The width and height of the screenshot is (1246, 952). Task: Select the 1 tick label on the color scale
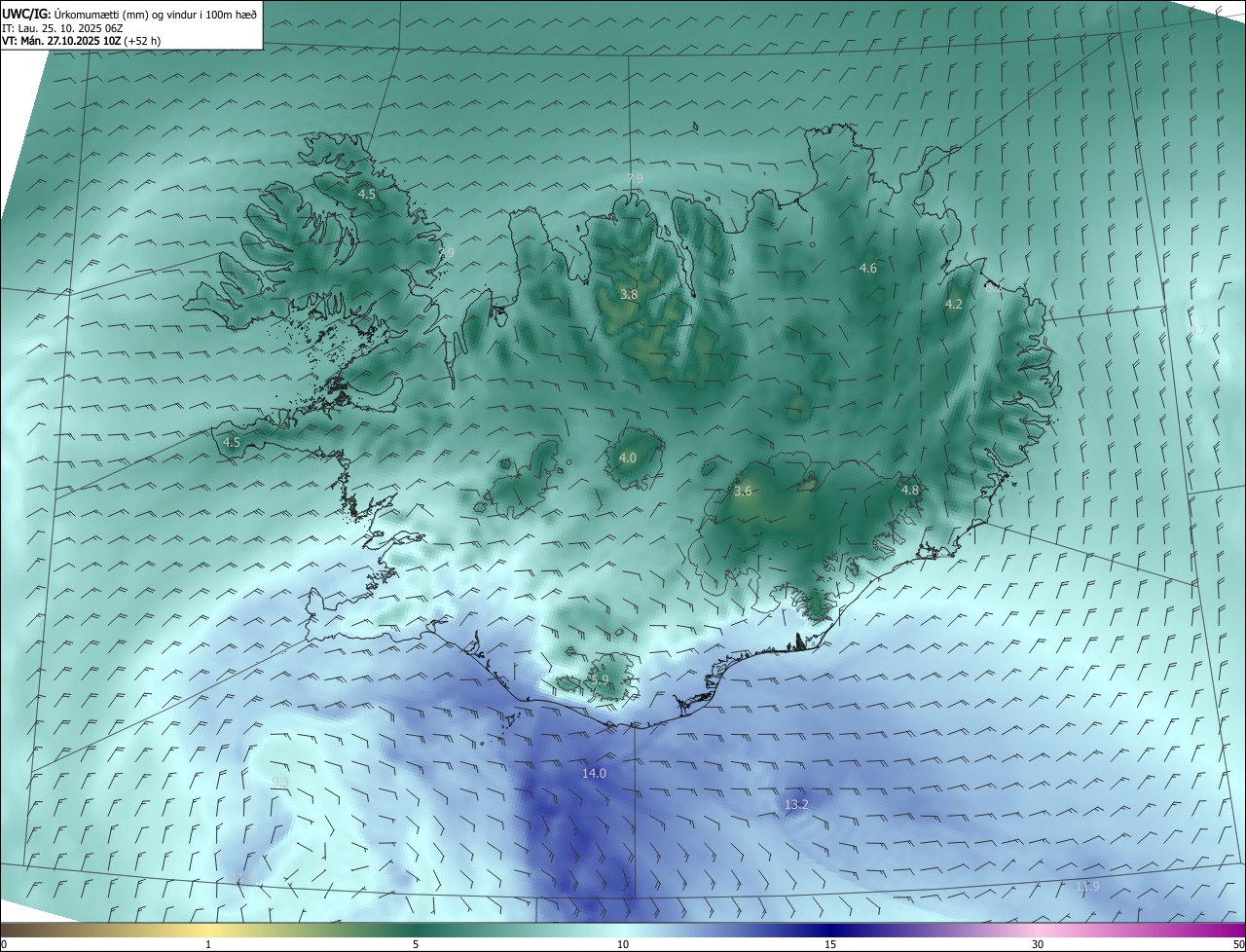click(208, 944)
